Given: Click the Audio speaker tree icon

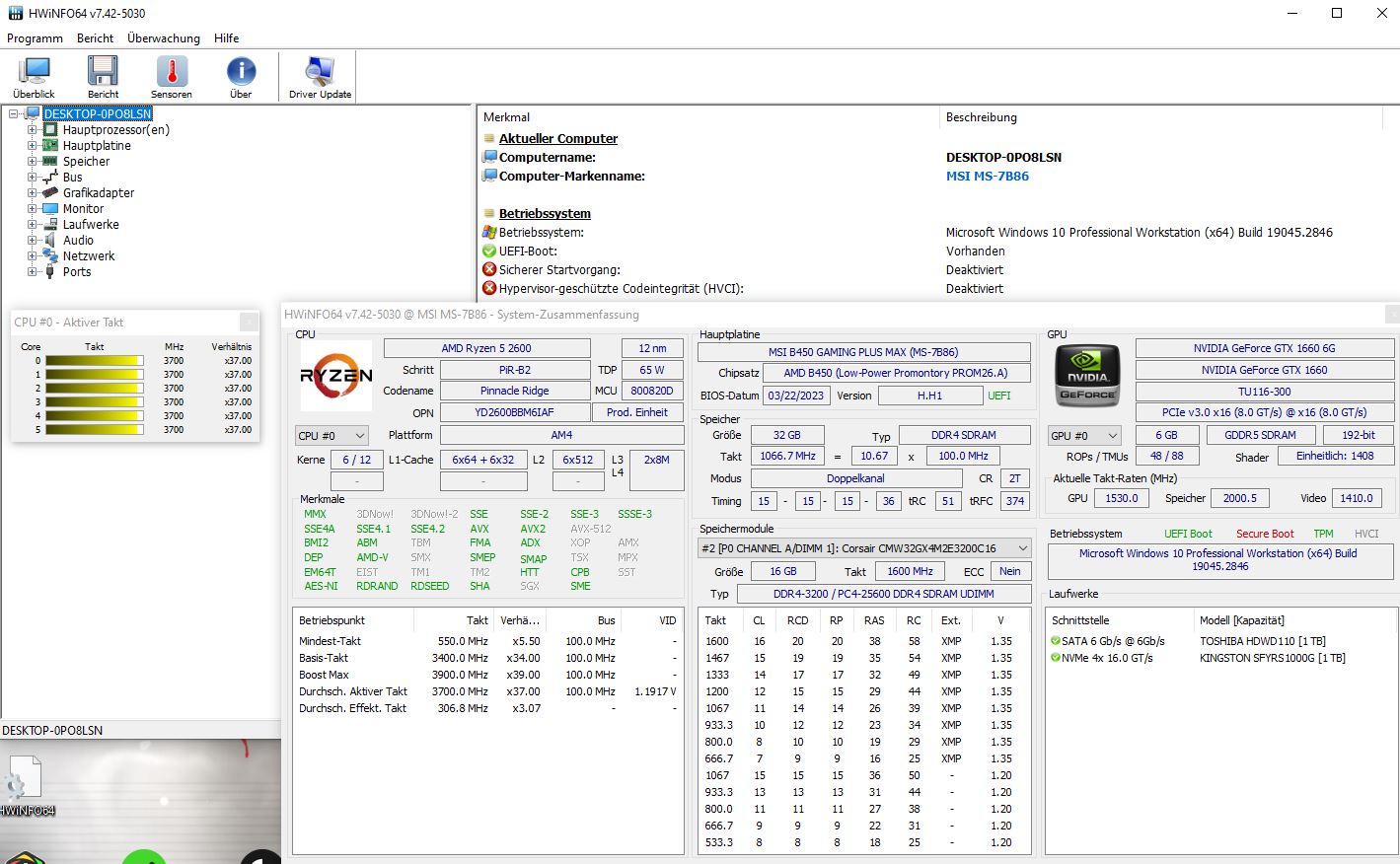Looking at the screenshot, I should tap(50, 240).
